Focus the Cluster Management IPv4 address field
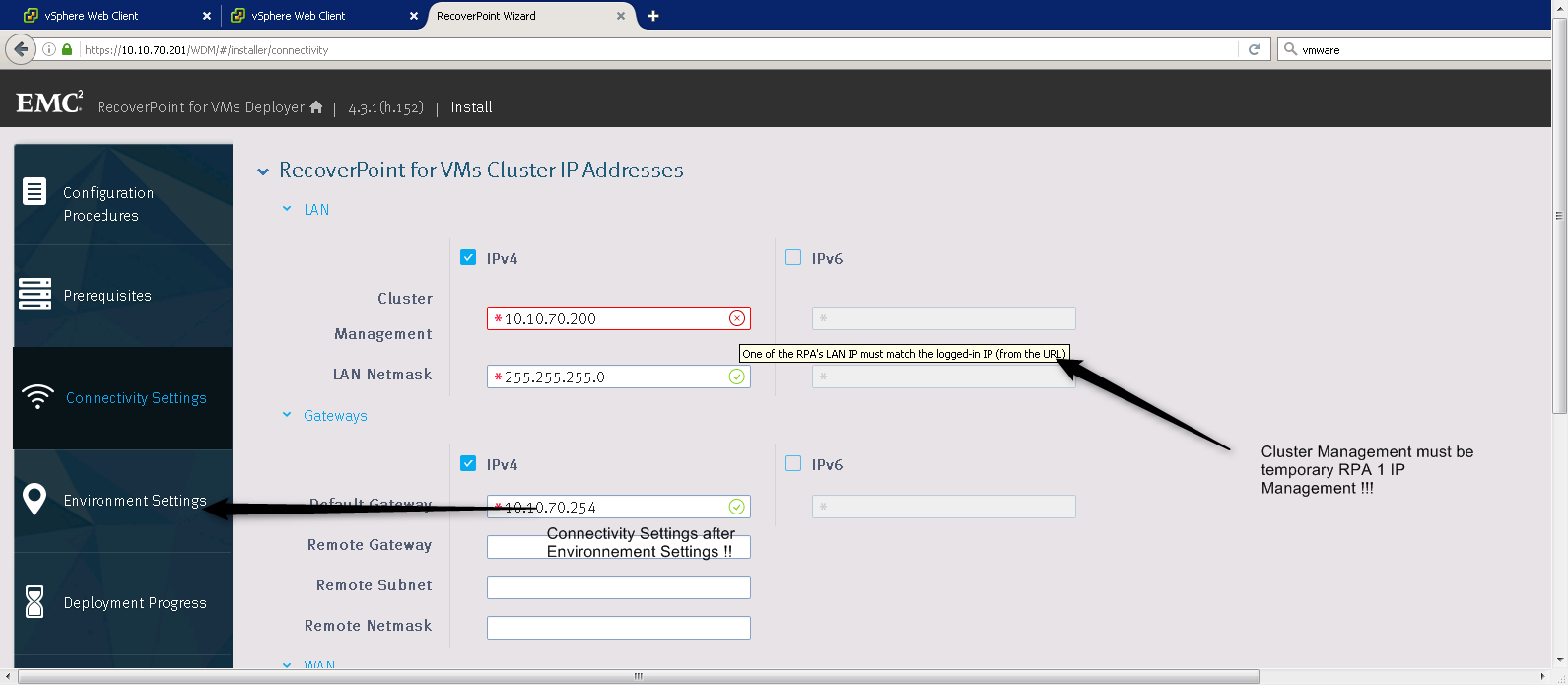 619,318
